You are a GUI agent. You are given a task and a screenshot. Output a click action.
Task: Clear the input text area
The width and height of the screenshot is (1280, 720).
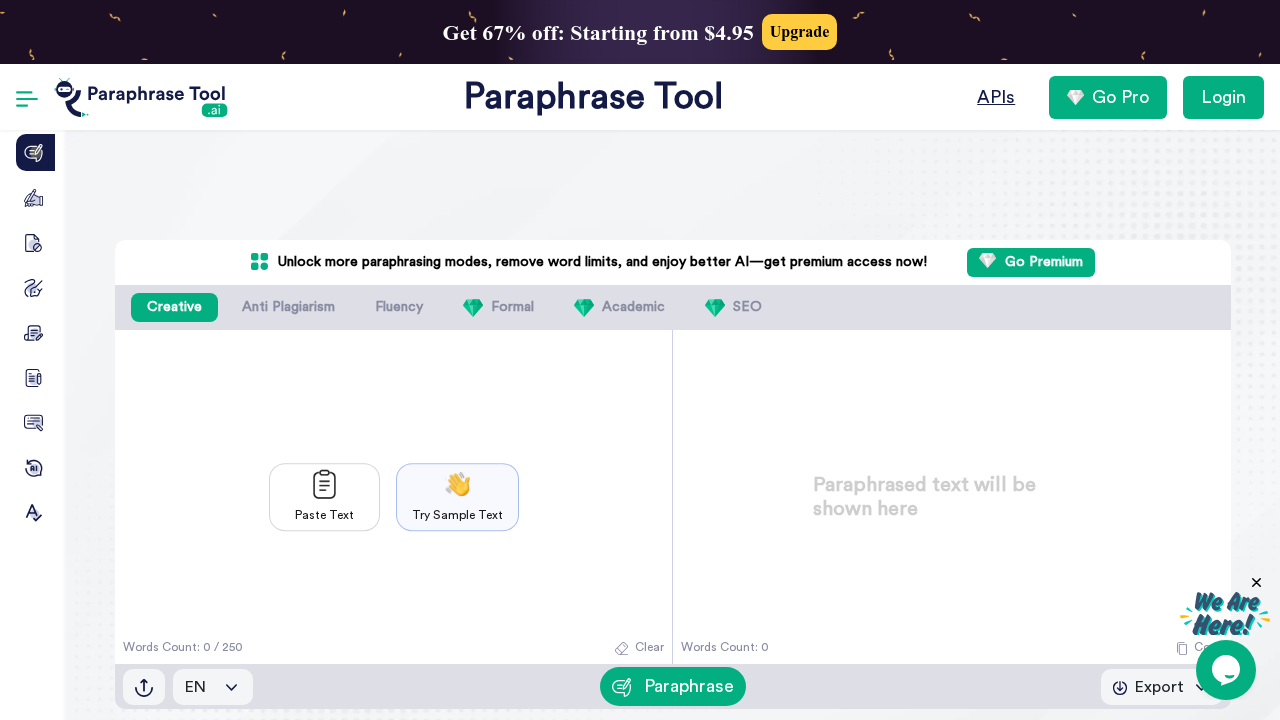(639, 647)
